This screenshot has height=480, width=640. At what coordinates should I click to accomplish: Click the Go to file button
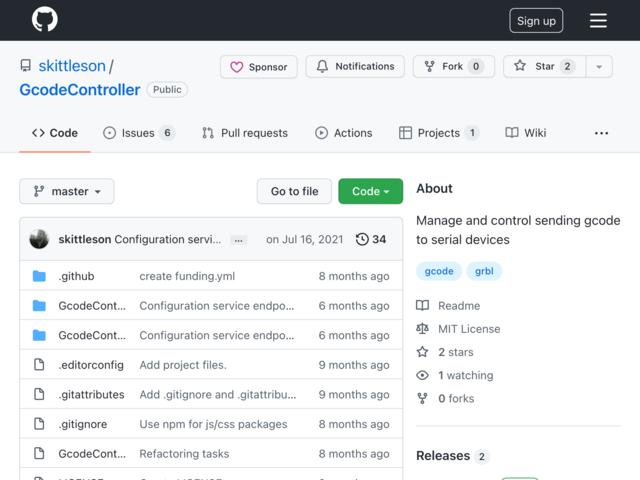pos(294,191)
